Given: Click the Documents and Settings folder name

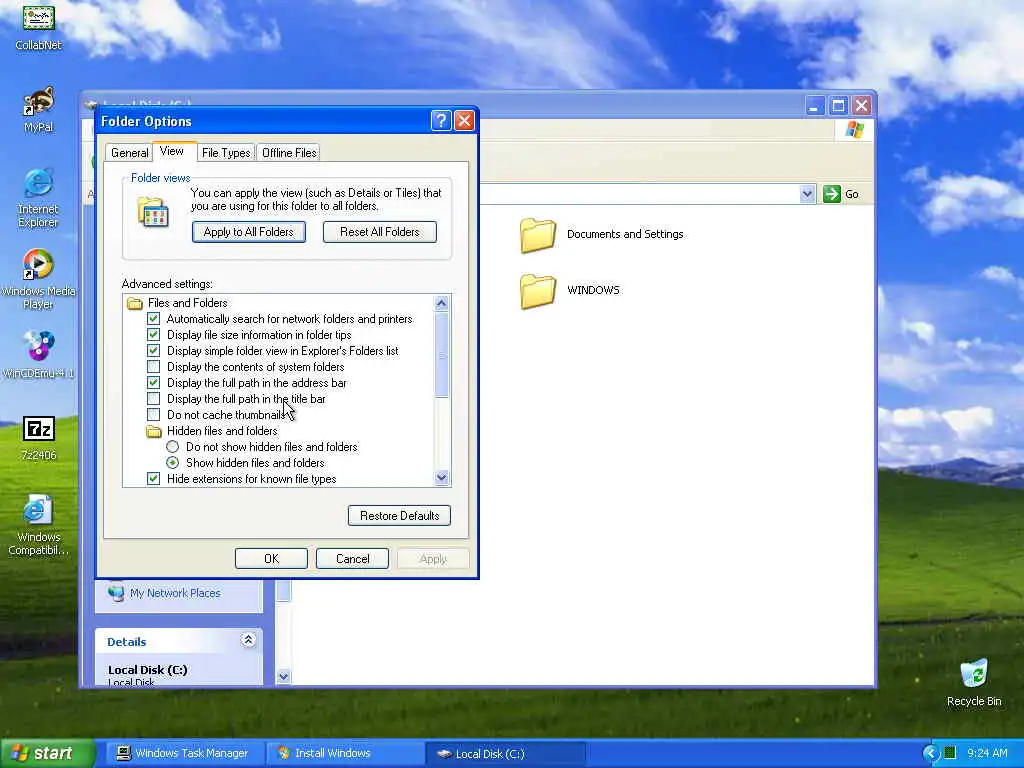Looking at the screenshot, I should click(625, 234).
